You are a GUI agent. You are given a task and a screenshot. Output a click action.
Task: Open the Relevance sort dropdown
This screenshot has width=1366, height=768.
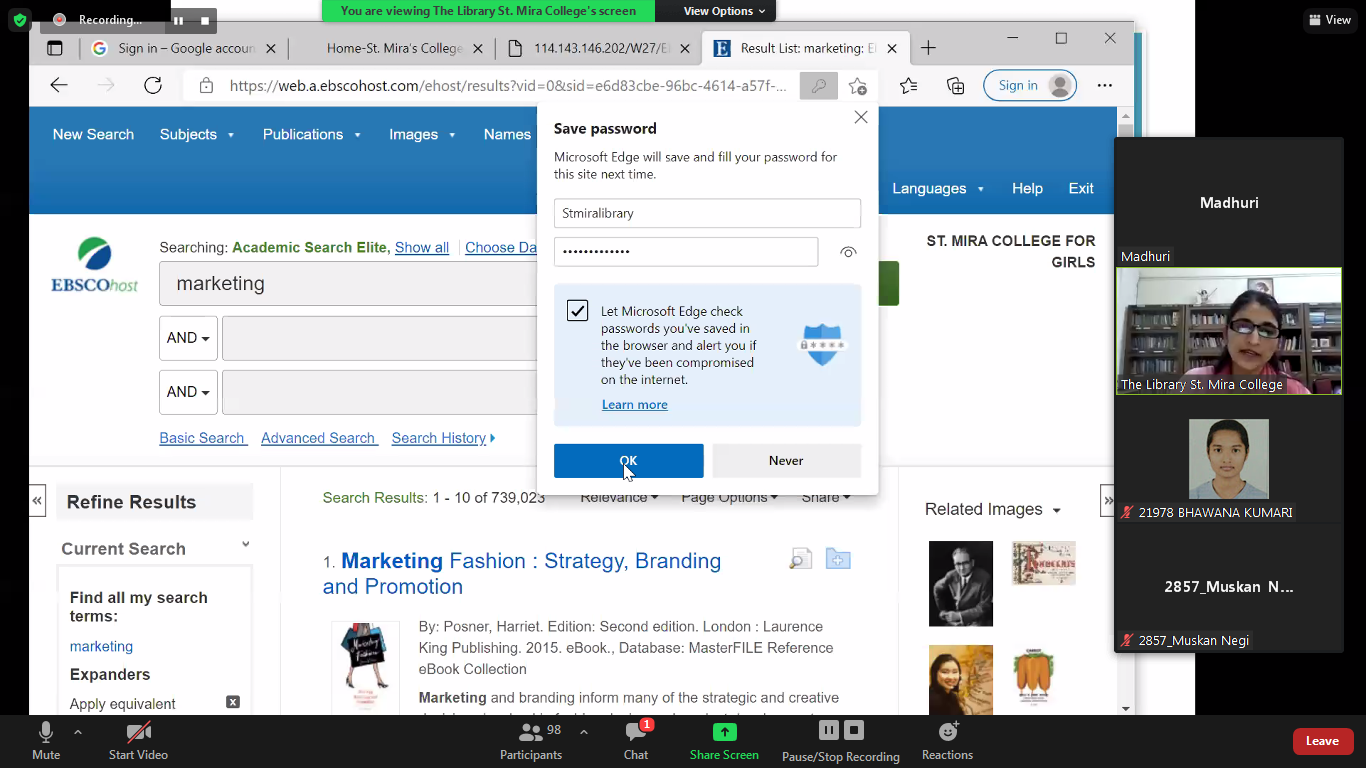click(619, 497)
